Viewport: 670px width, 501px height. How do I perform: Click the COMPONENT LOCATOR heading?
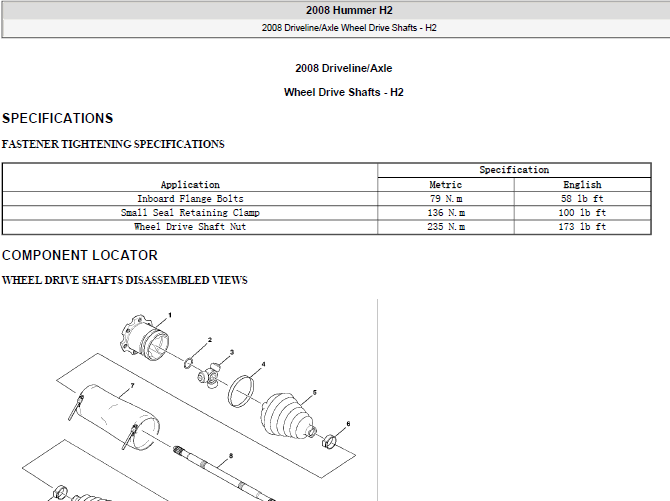tap(80, 255)
